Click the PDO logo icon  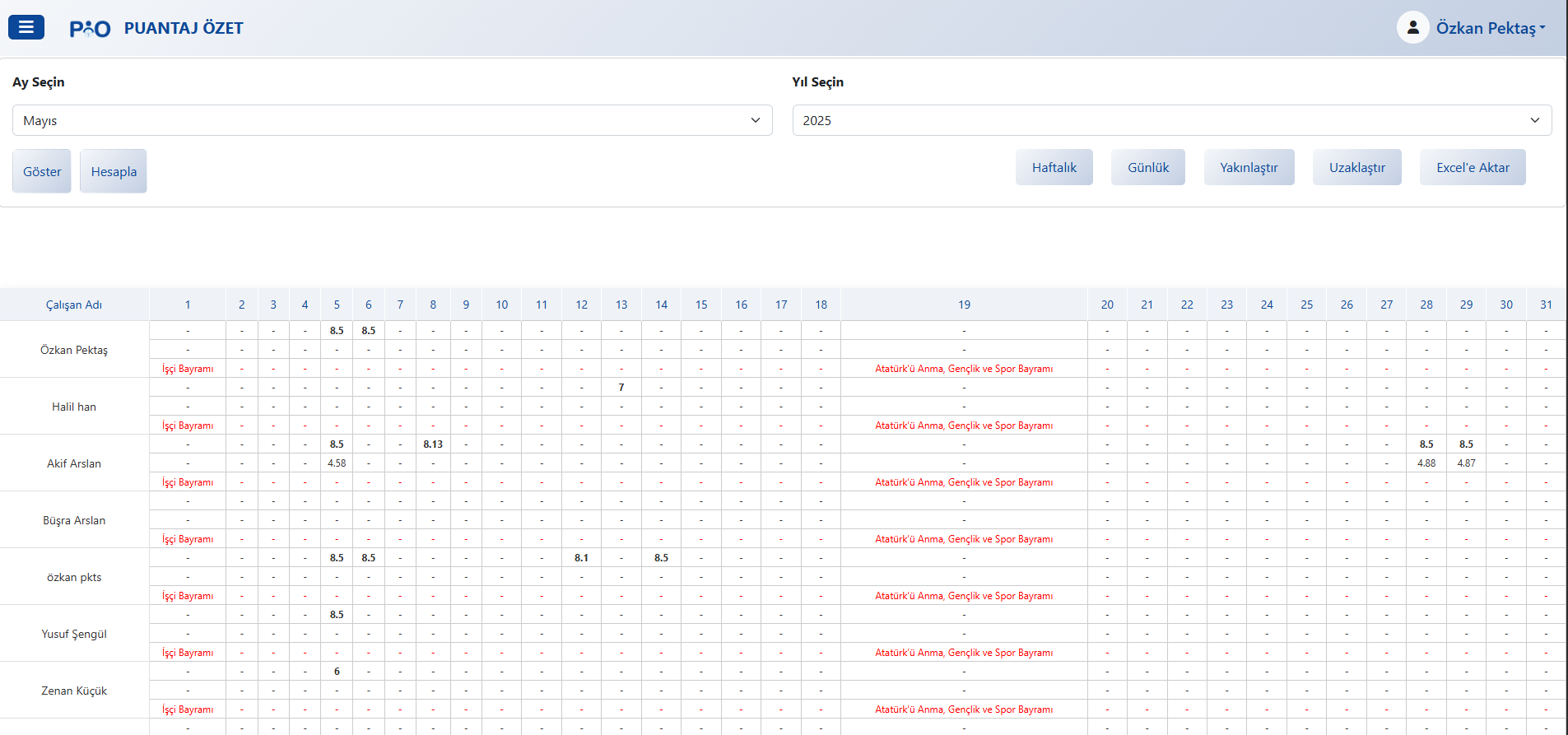(x=90, y=29)
